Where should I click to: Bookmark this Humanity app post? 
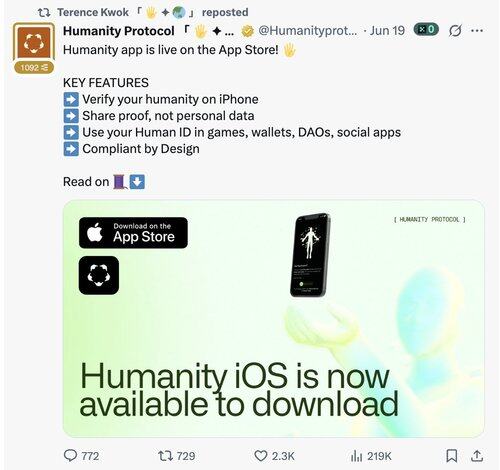pos(452,456)
